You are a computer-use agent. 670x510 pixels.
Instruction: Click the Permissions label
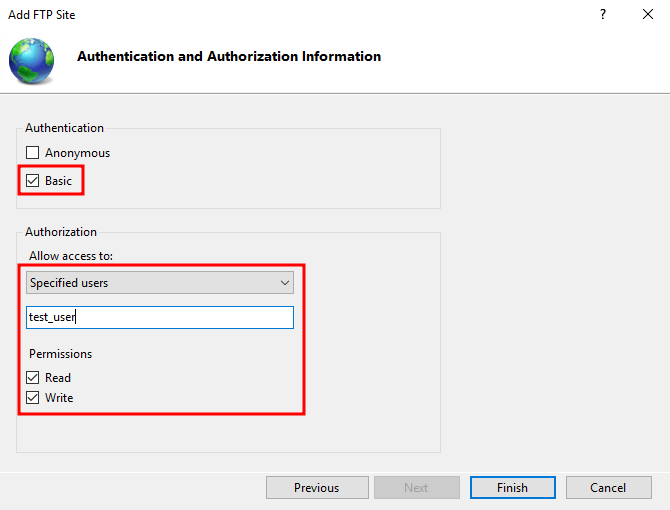point(60,354)
